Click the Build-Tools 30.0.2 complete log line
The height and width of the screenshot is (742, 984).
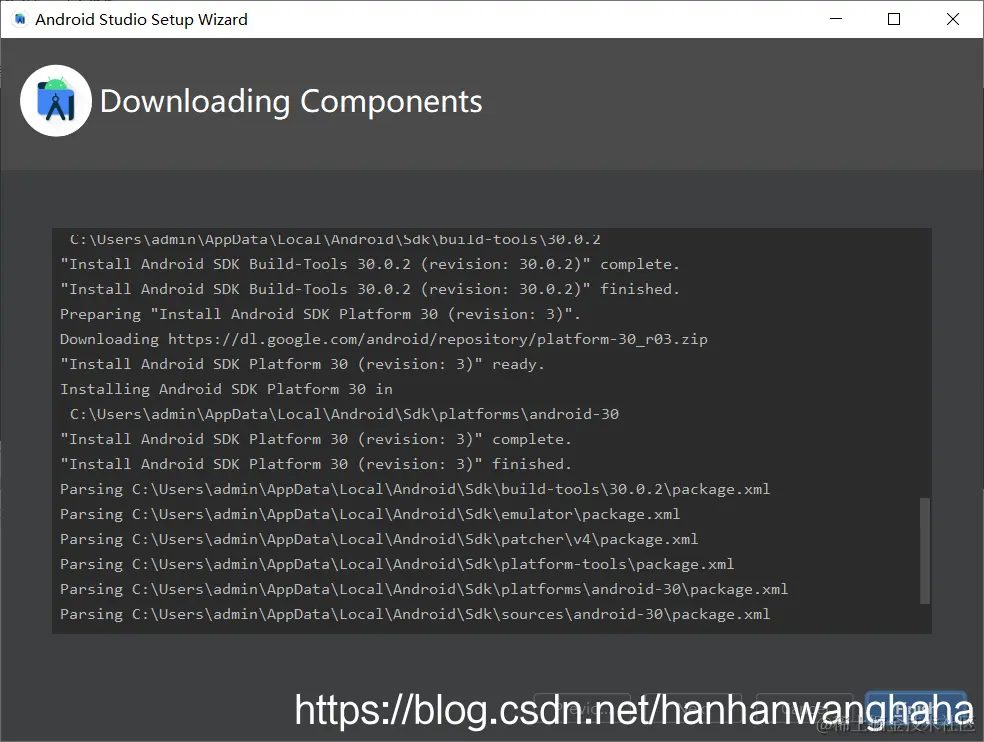coord(370,264)
